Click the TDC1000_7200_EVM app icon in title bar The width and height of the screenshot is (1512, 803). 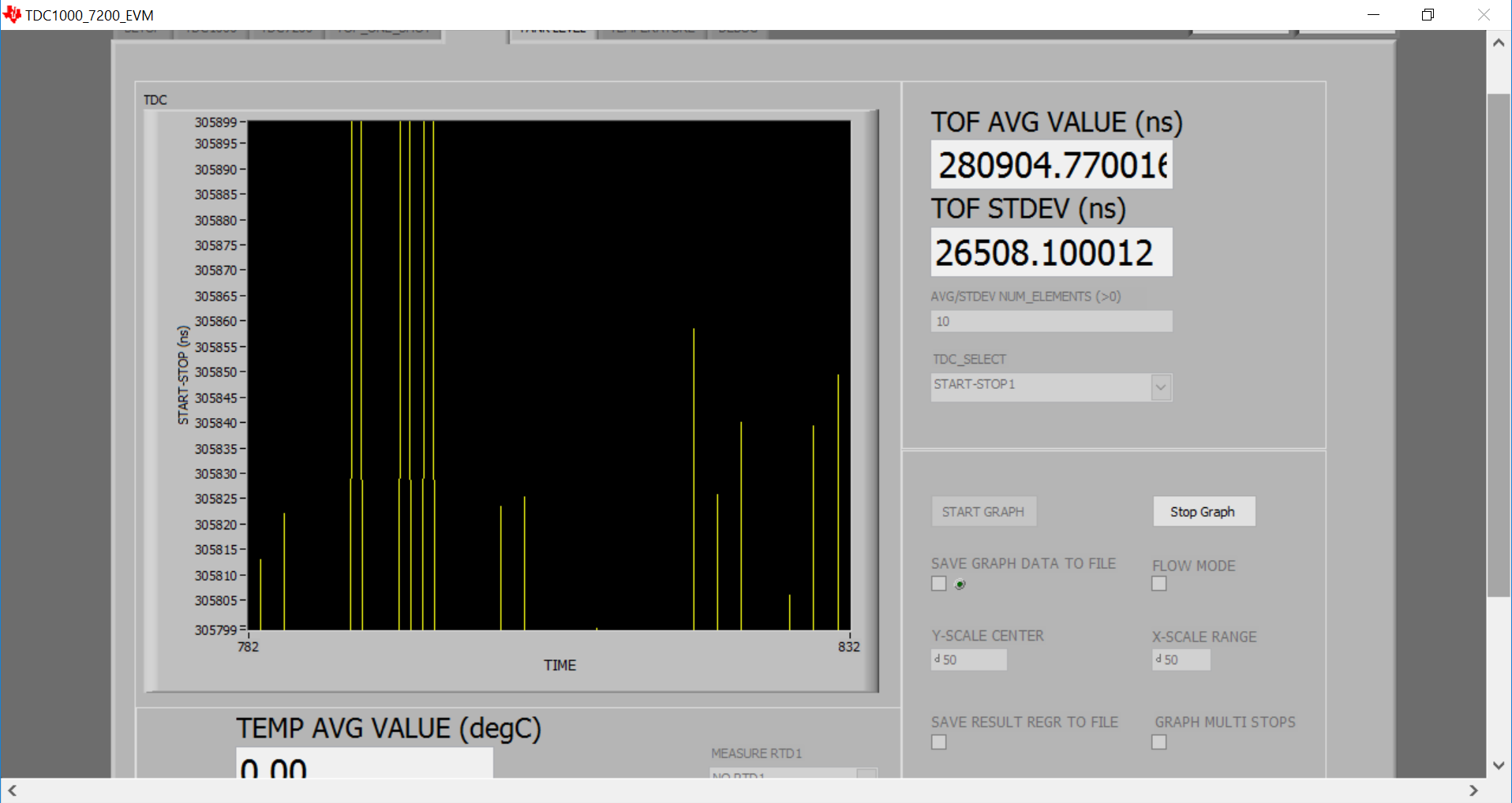(x=12, y=14)
